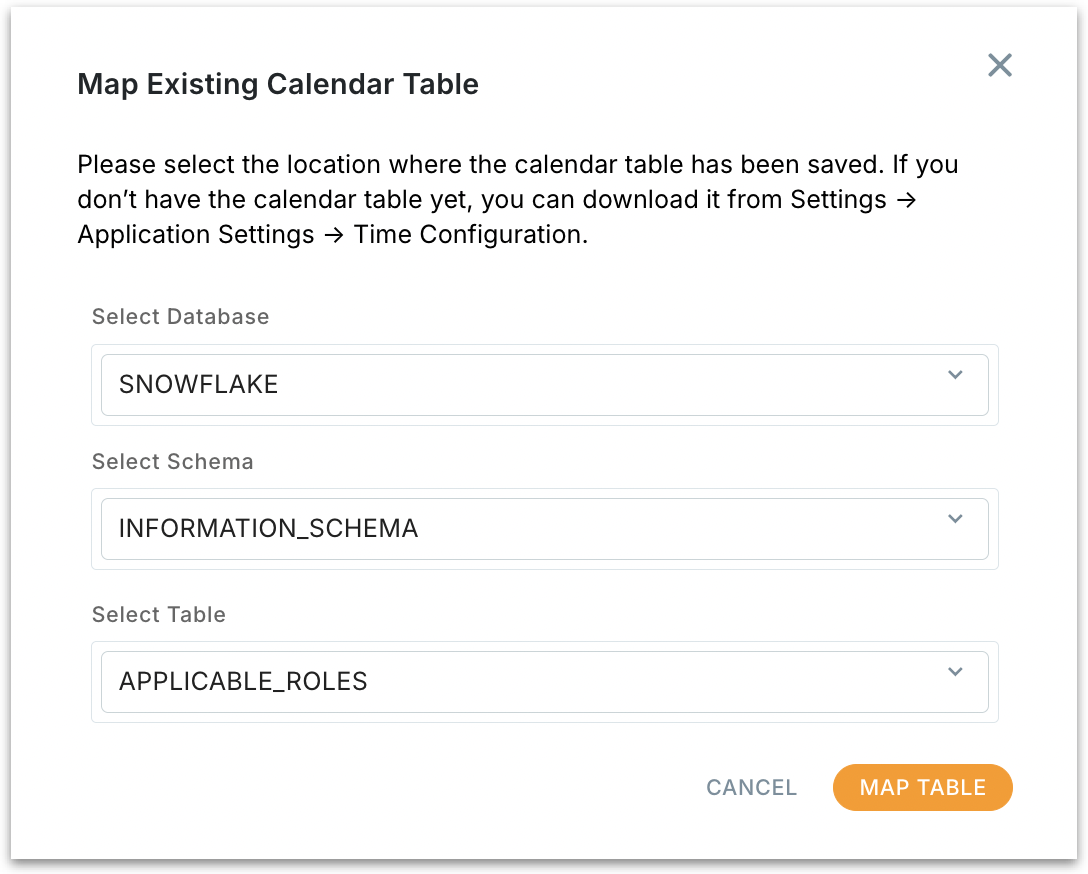Click the APPLICABLE_ROLES table value
The image size is (1088, 874).
click(243, 681)
